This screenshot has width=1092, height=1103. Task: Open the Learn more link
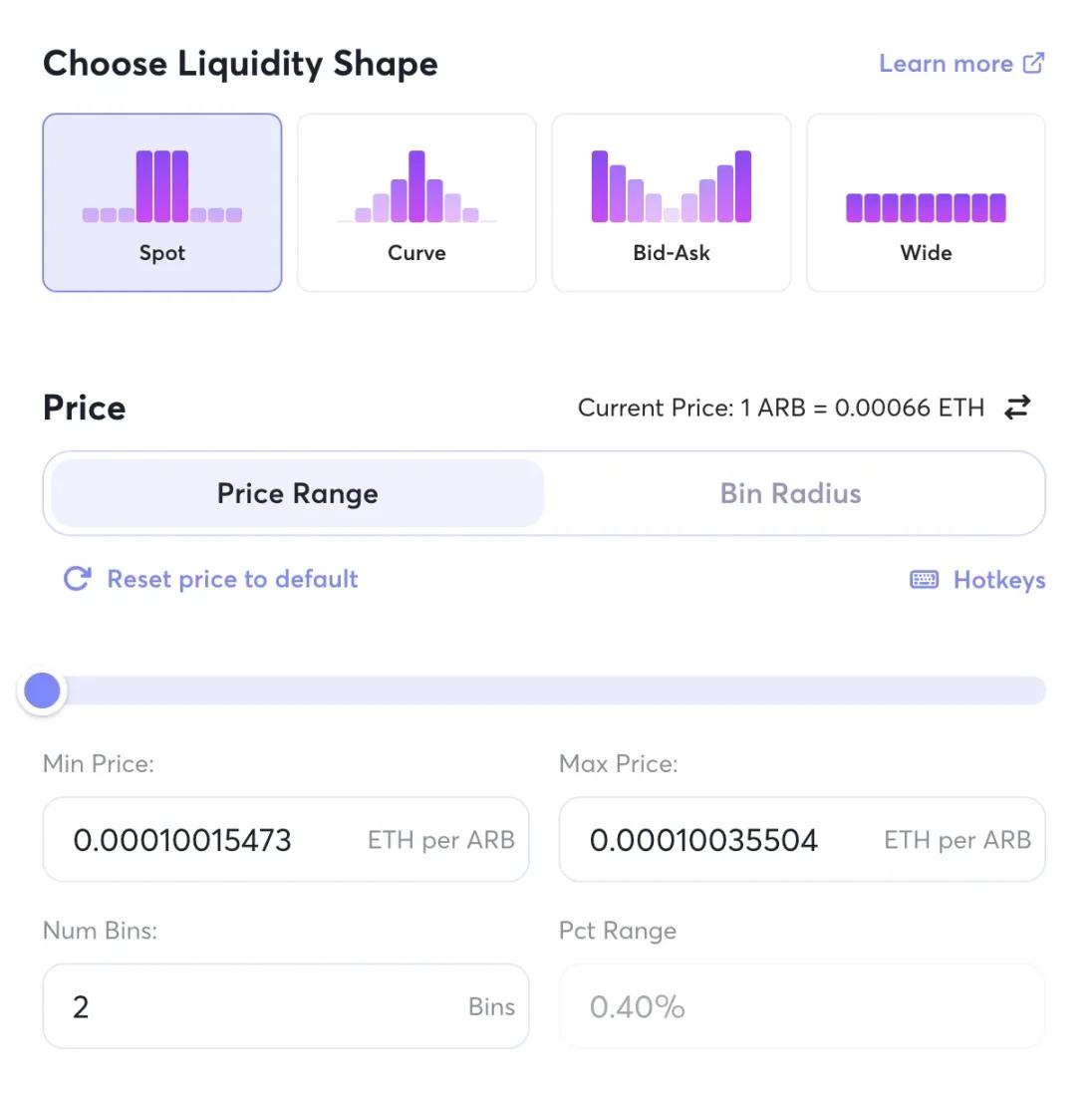coord(946,64)
